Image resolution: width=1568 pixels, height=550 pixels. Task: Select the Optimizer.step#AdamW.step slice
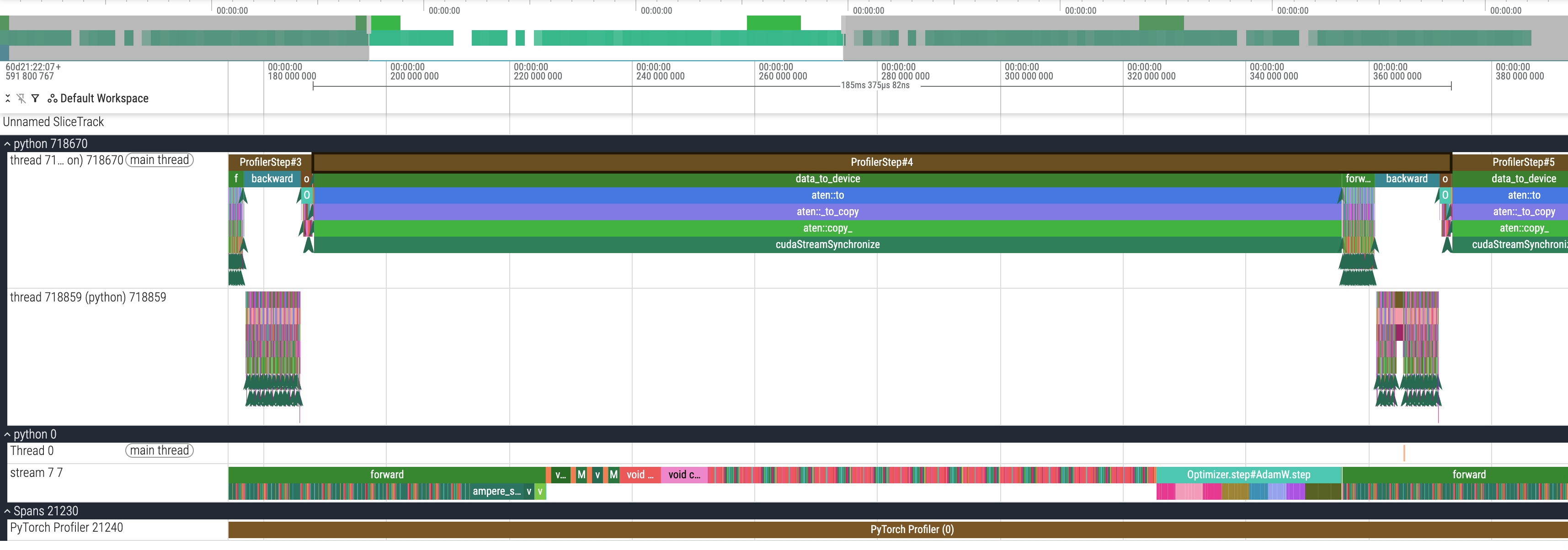[x=1248, y=475]
